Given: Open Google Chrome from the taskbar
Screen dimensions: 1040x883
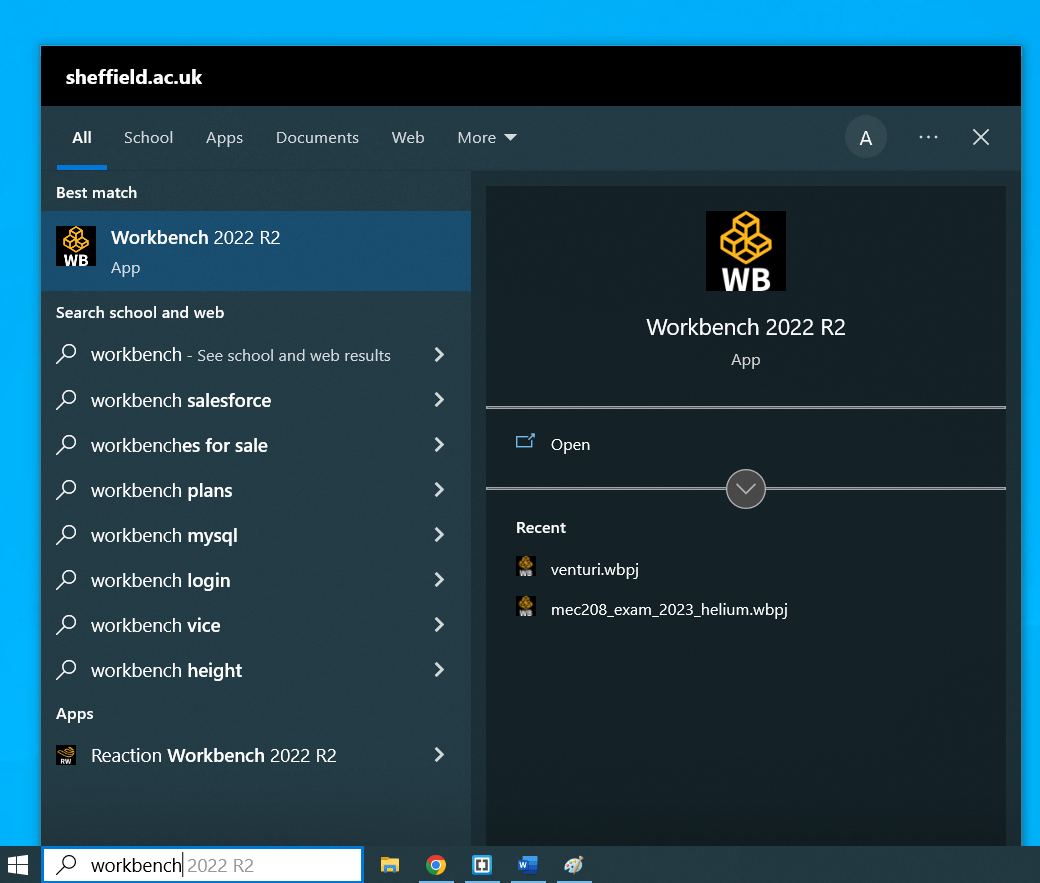Looking at the screenshot, I should click(x=436, y=865).
